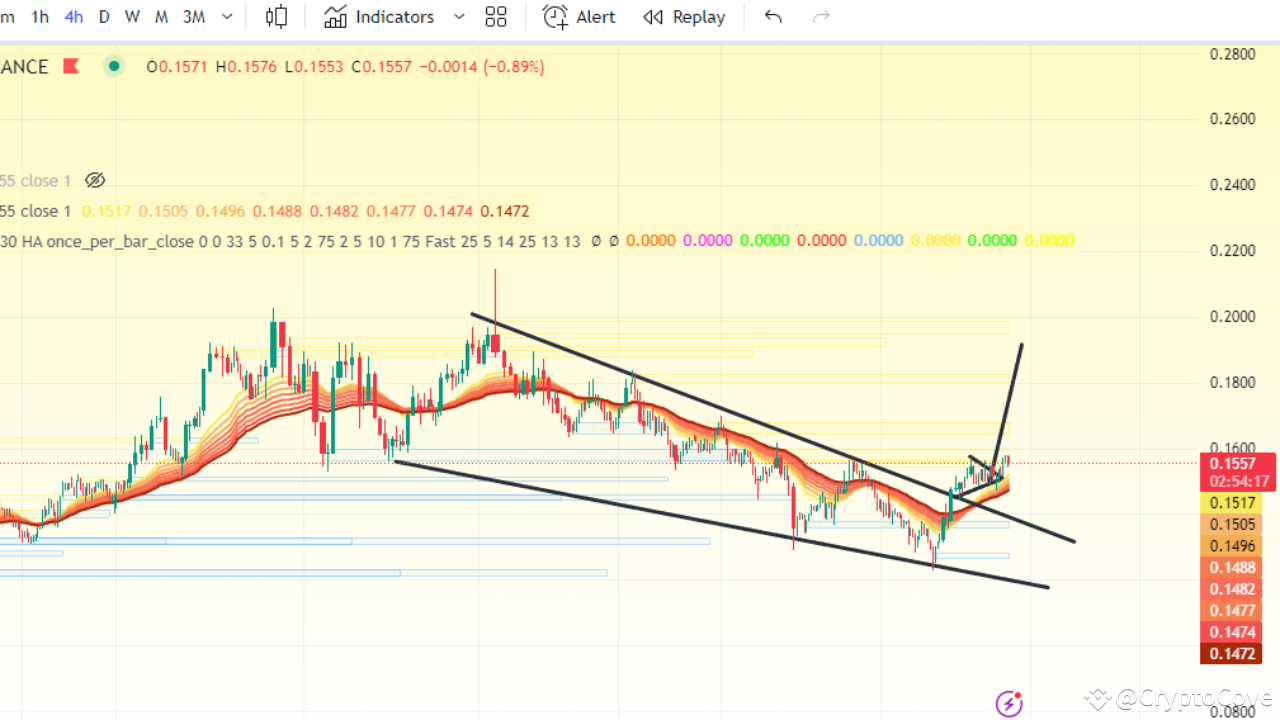Click the green market status dot
This screenshot has height=720, width=1280.
tap(113, 65)
